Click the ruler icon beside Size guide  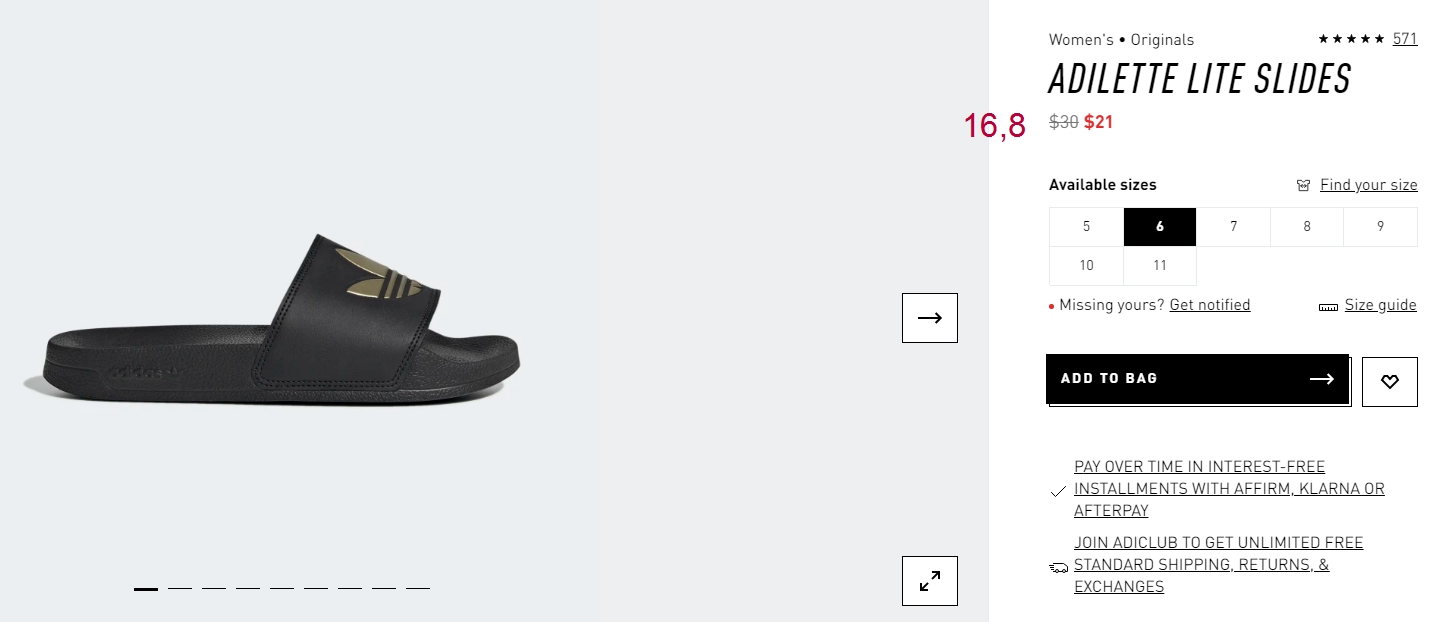coord(1328,307)
